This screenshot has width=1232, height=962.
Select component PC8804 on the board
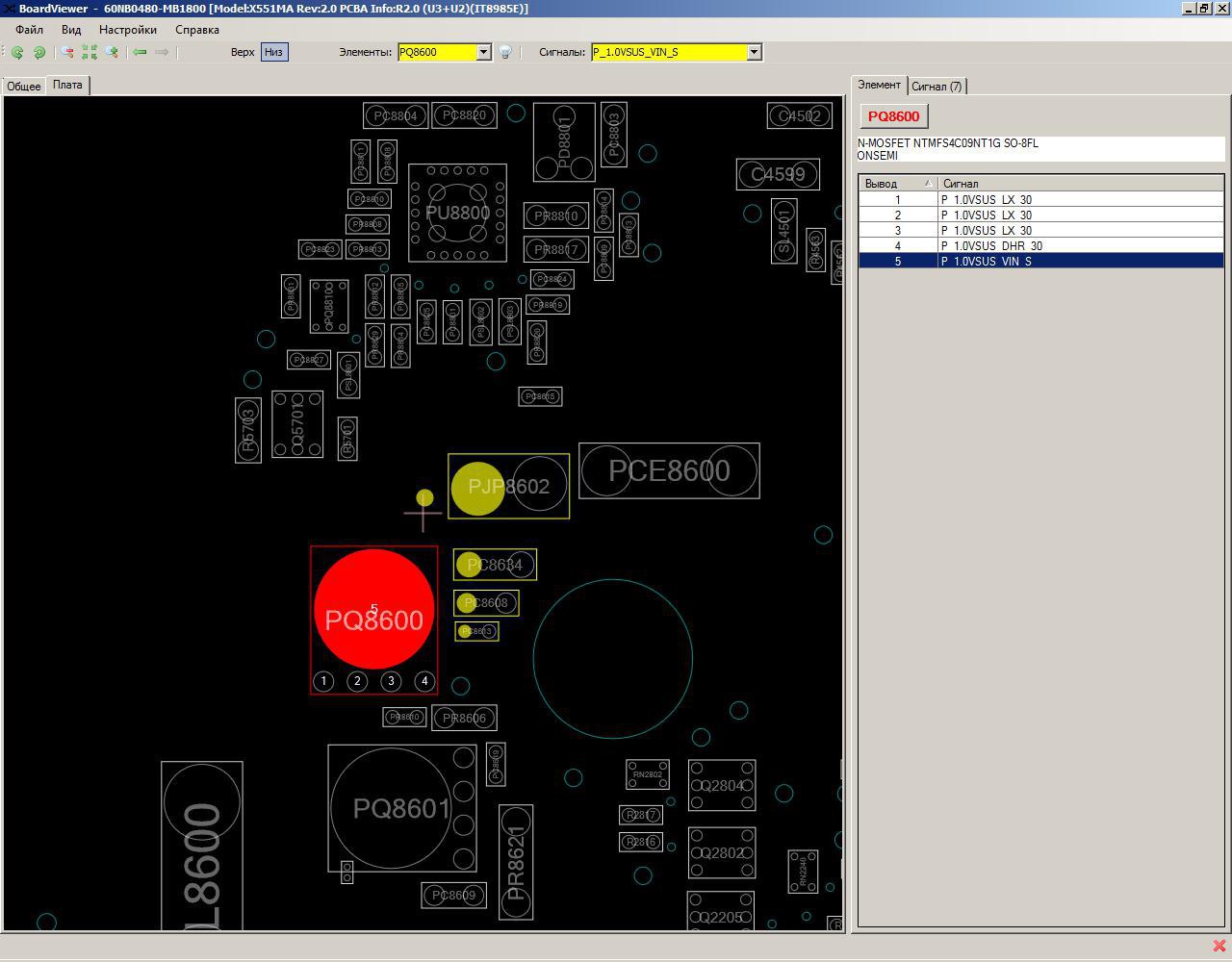(396, 115)
